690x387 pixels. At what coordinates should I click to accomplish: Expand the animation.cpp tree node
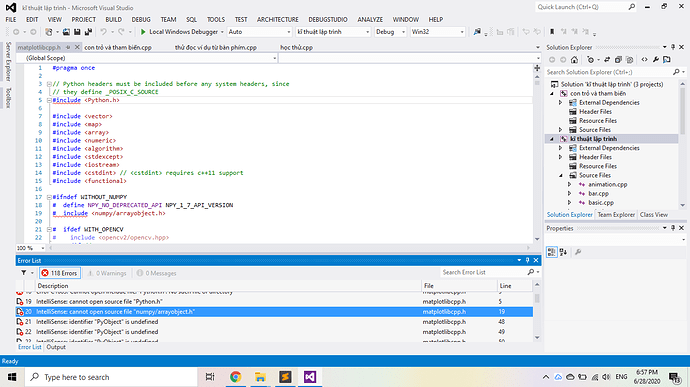click(569, 184)
